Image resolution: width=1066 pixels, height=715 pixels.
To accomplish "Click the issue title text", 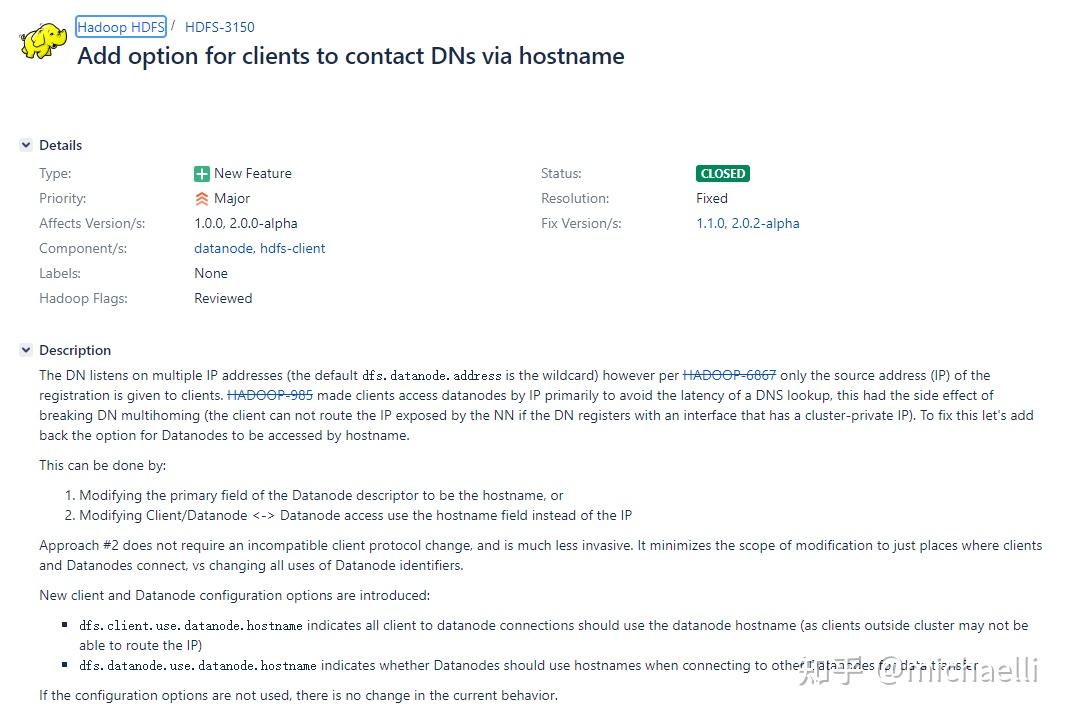I will coord(350,56).
